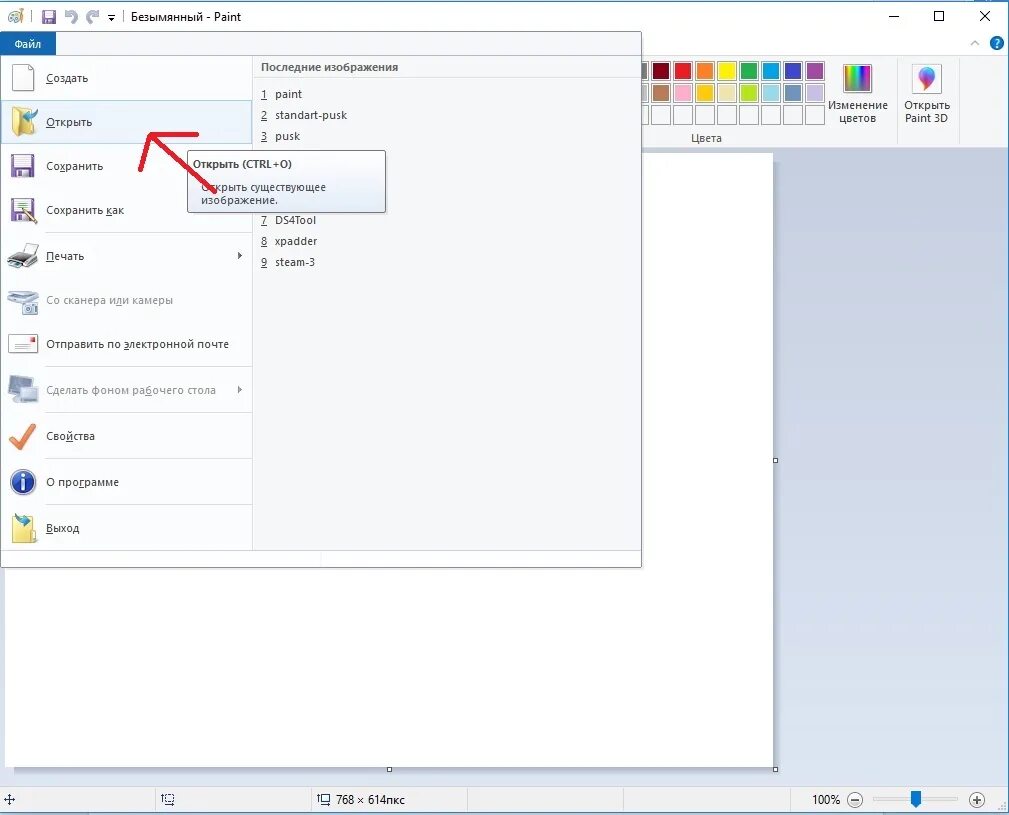Click the printer icon beside Печать
Screen dimensions: 1009x815
pyautogui.click(x=23, y=256)
